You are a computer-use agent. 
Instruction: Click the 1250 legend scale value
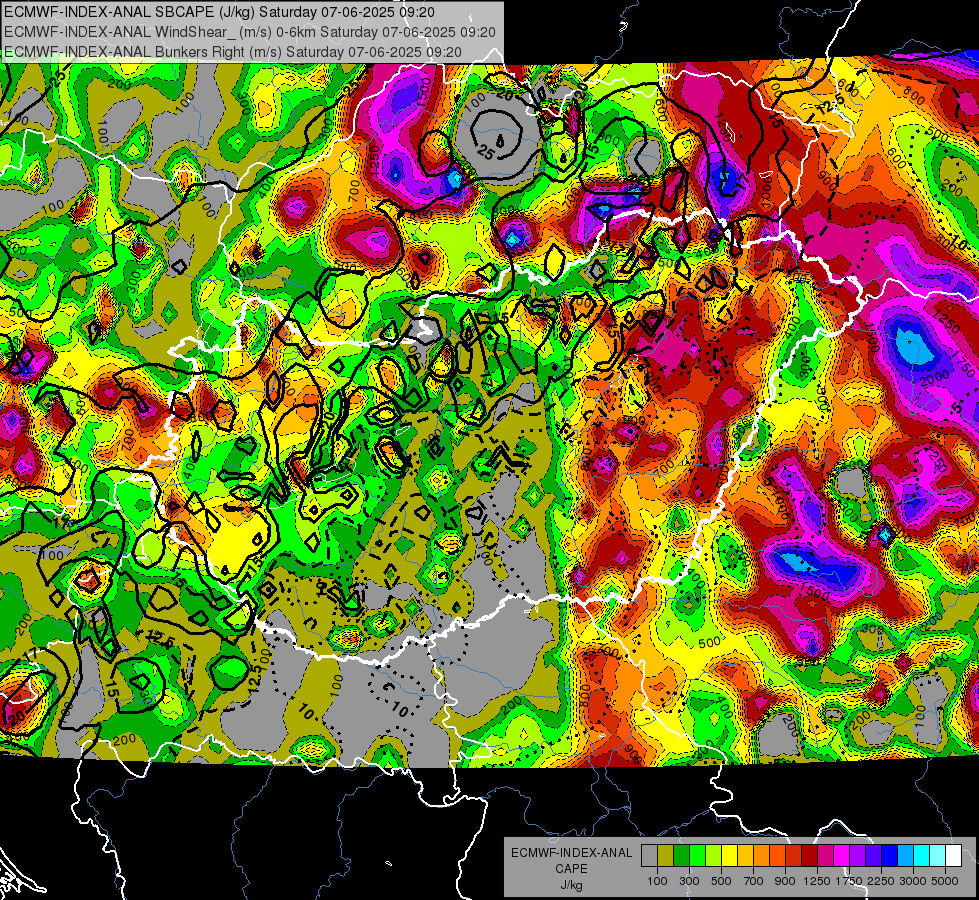click(817, 881)
